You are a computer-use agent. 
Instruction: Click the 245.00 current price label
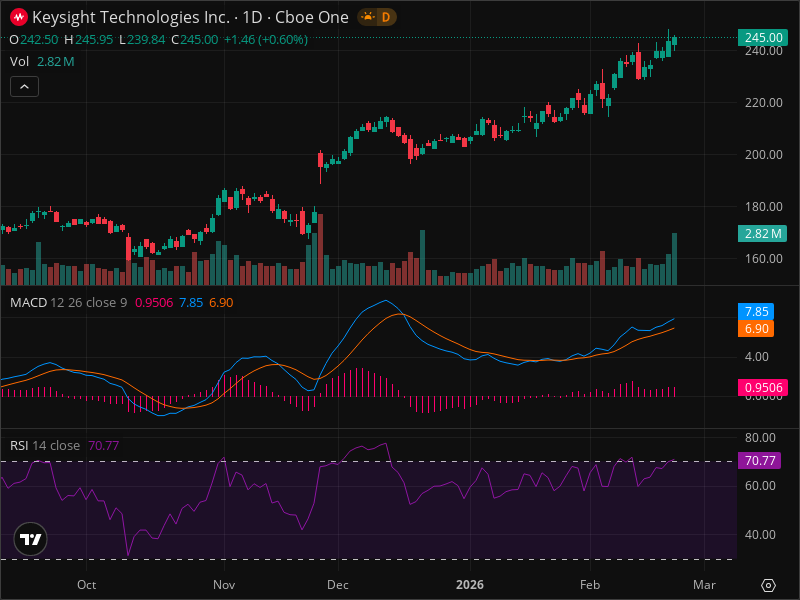tap(763, 38)
